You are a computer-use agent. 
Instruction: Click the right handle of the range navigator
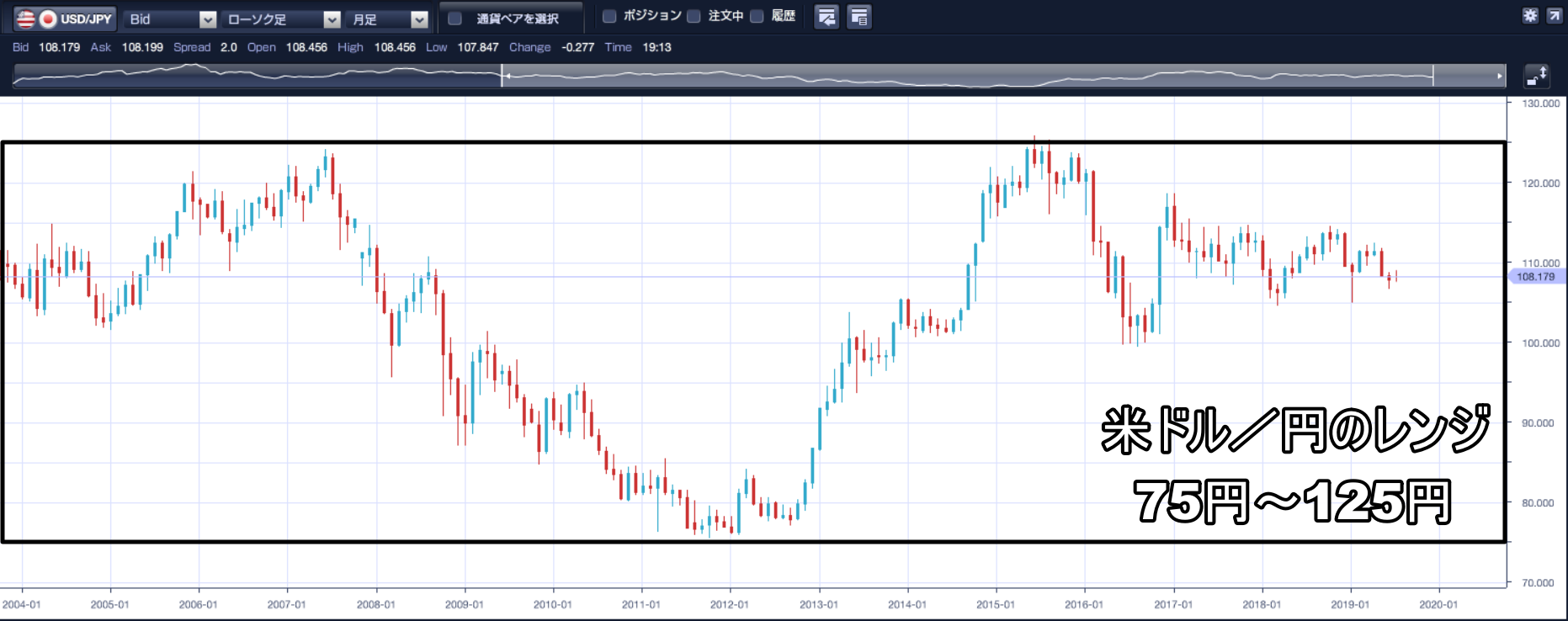coord(1432,76)
